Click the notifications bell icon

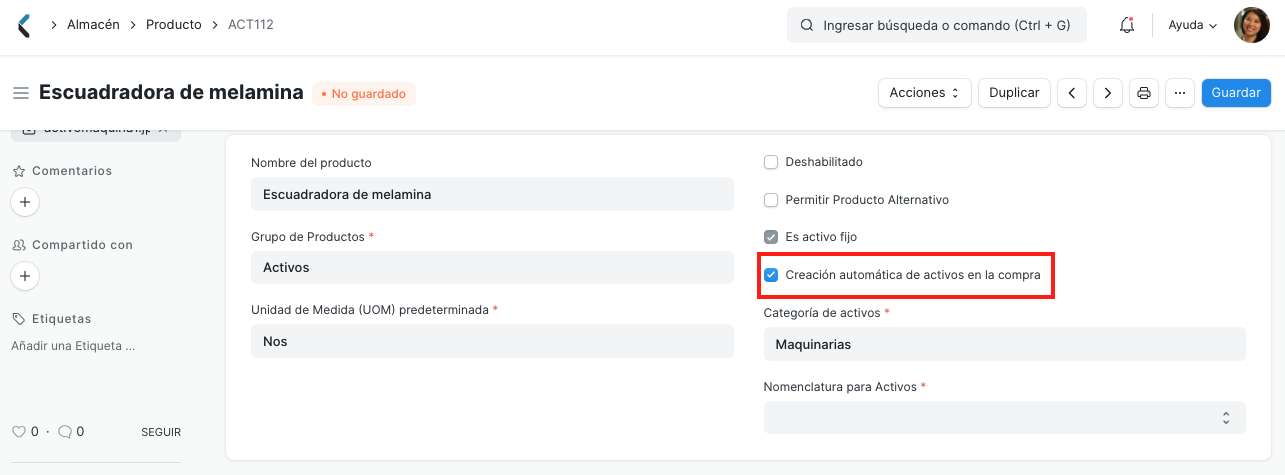tap(1126, 25)
